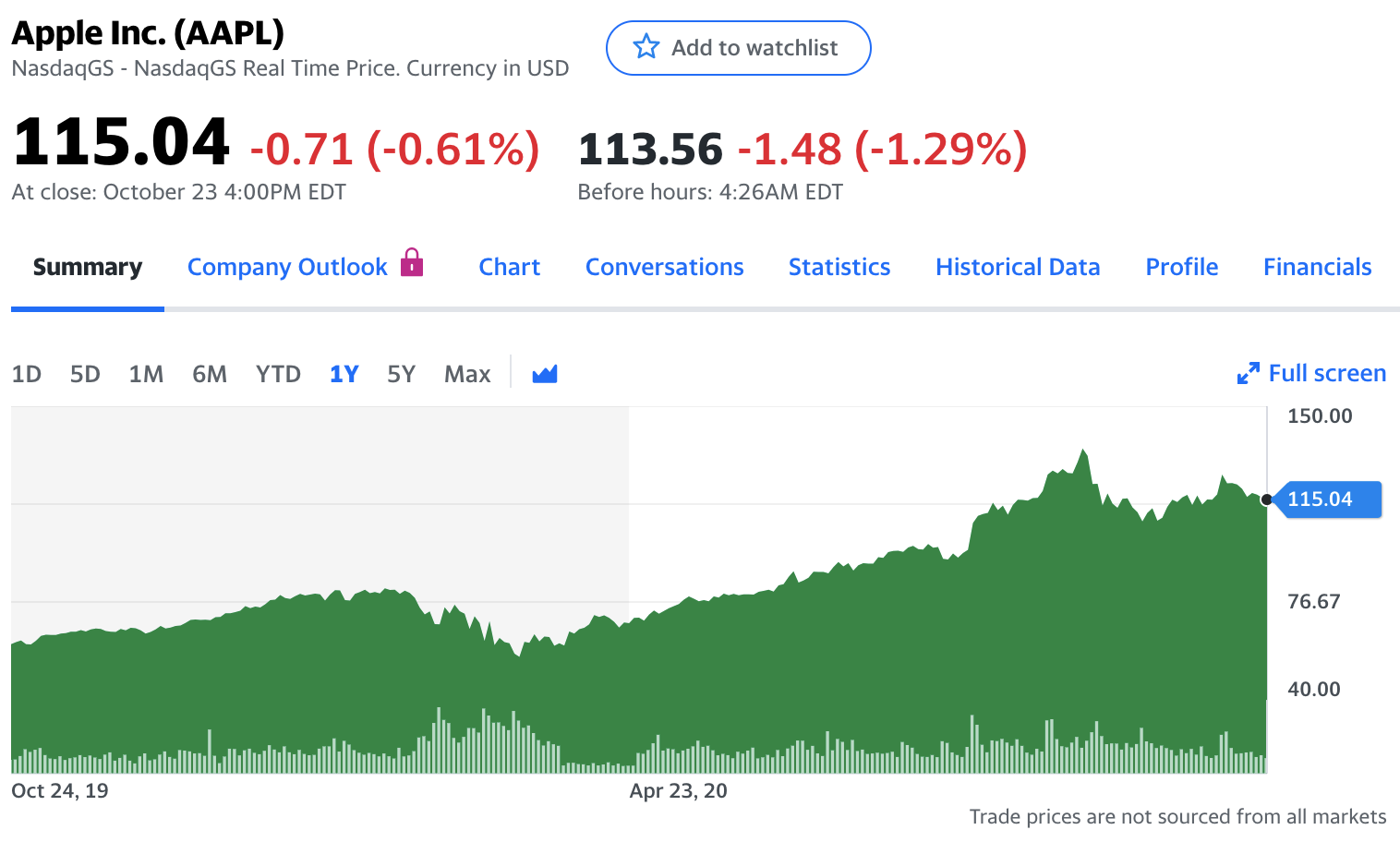1400x842 pixels.
Task: Go to the Statistics tab
Action: point(839,267)
